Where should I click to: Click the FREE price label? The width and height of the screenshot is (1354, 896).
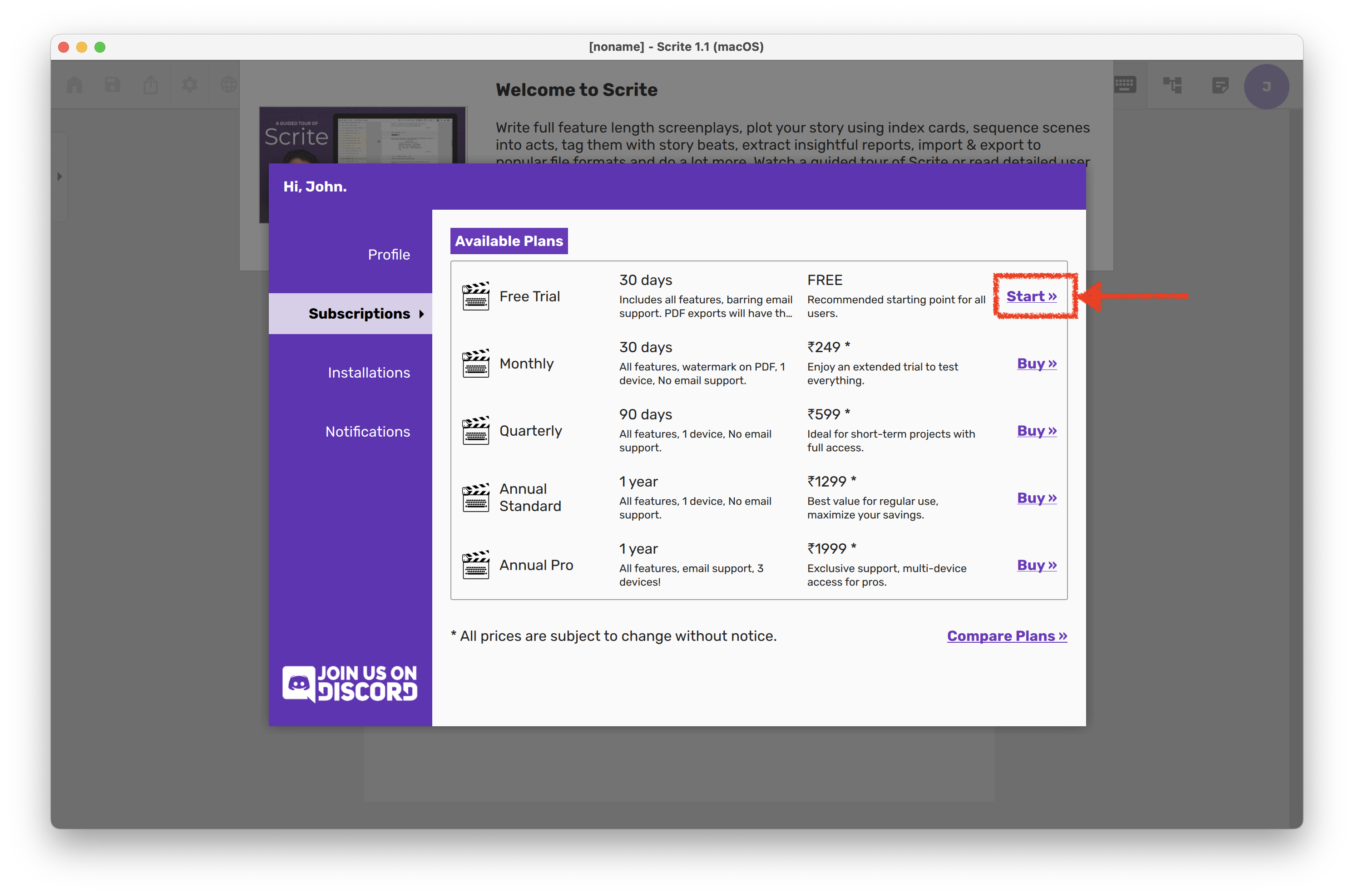[x=824, y=280]
